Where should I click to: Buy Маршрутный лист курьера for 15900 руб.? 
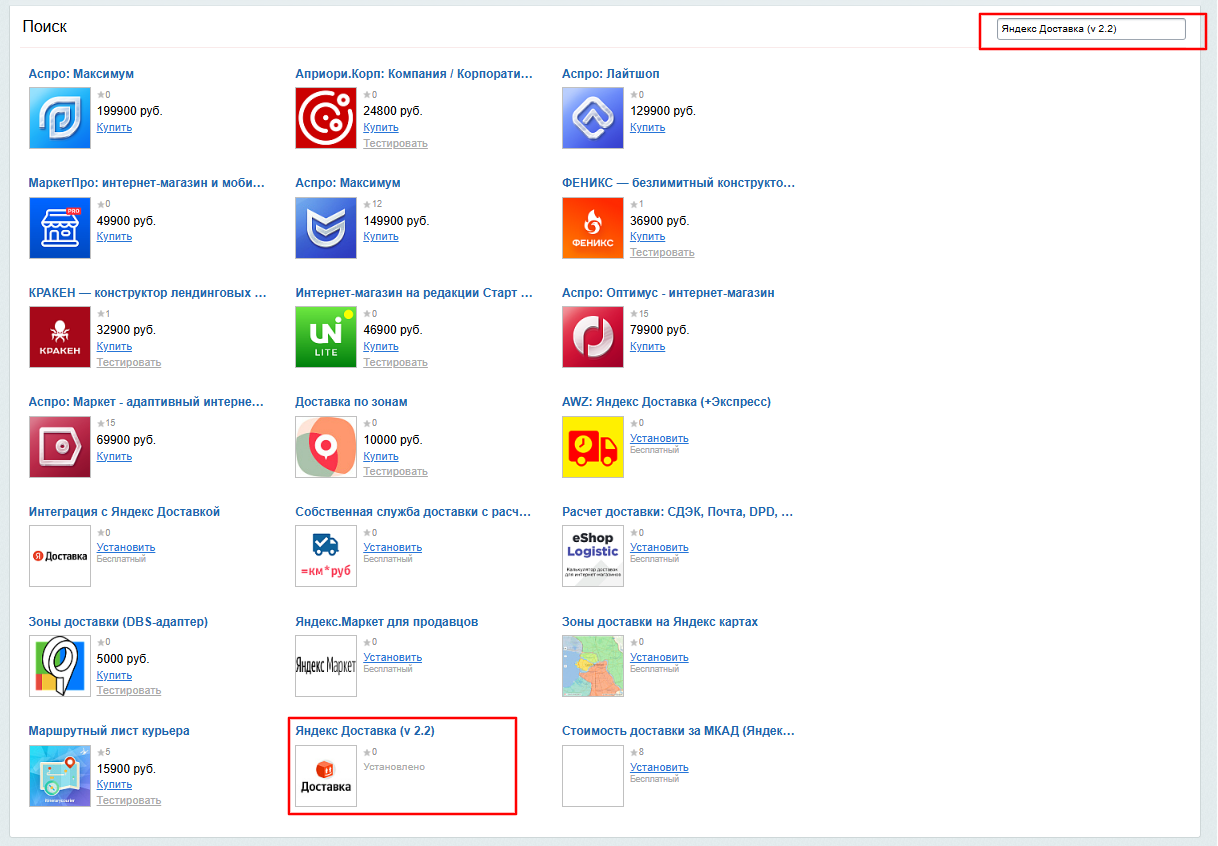[114, 784]
